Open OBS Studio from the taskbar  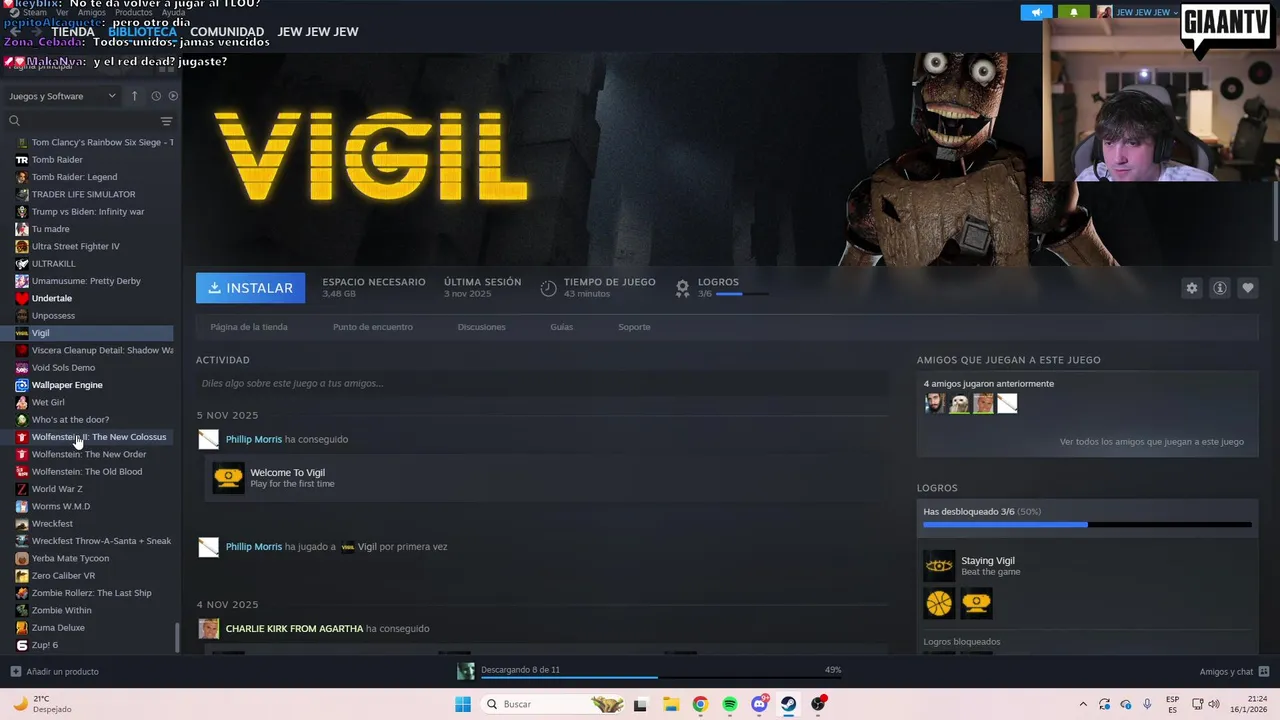[819, 704]
